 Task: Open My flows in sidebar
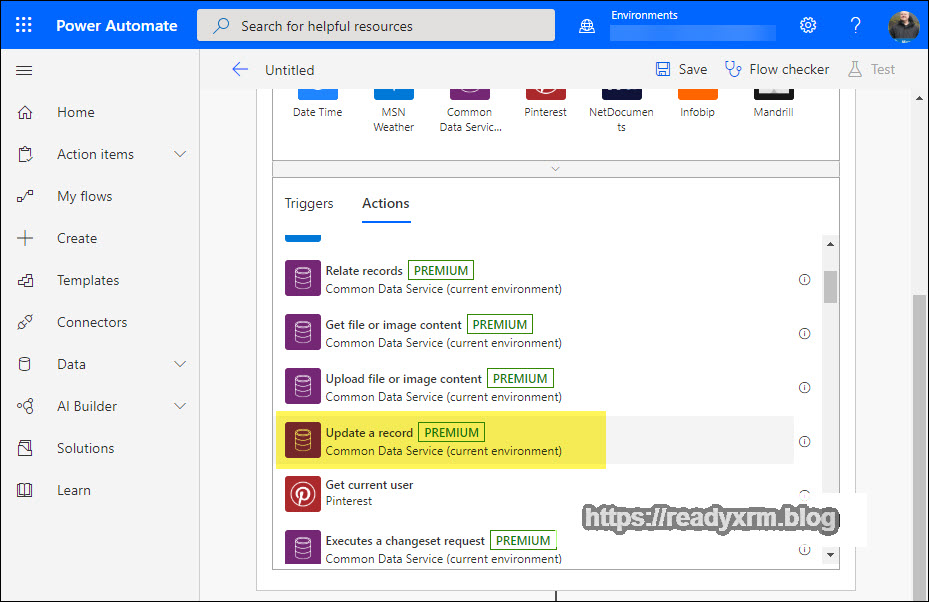(x=84, y=196)
